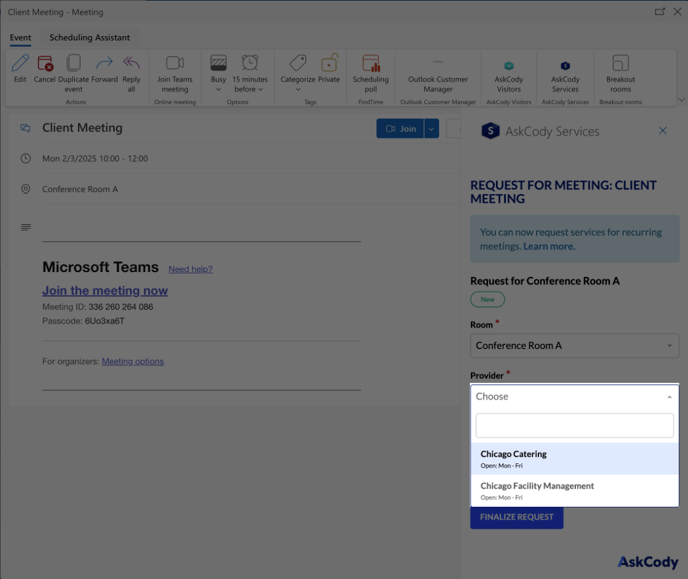Click Join the meeting now link

click(105, 290)
